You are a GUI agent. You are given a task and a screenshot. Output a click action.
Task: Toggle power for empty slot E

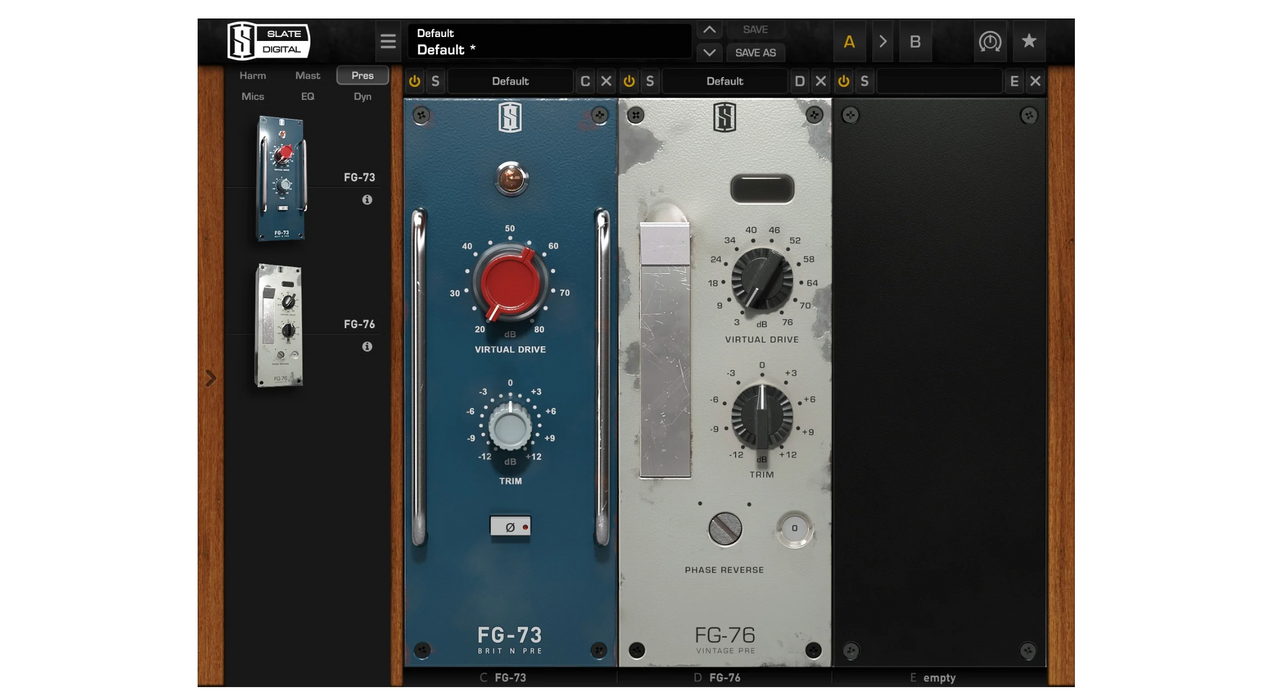844,81
